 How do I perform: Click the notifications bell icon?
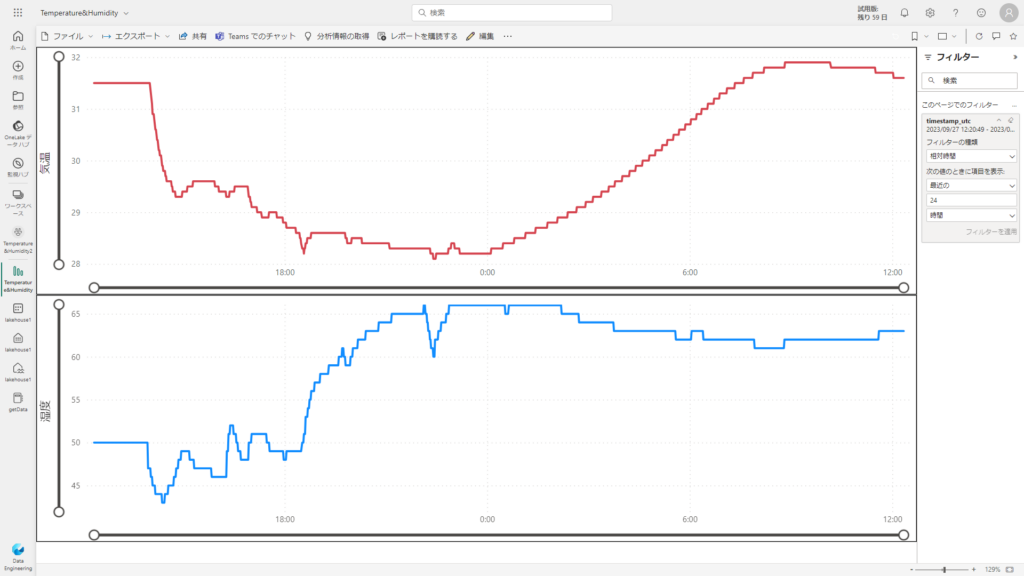pyautogui.click(x=904, y=13)
